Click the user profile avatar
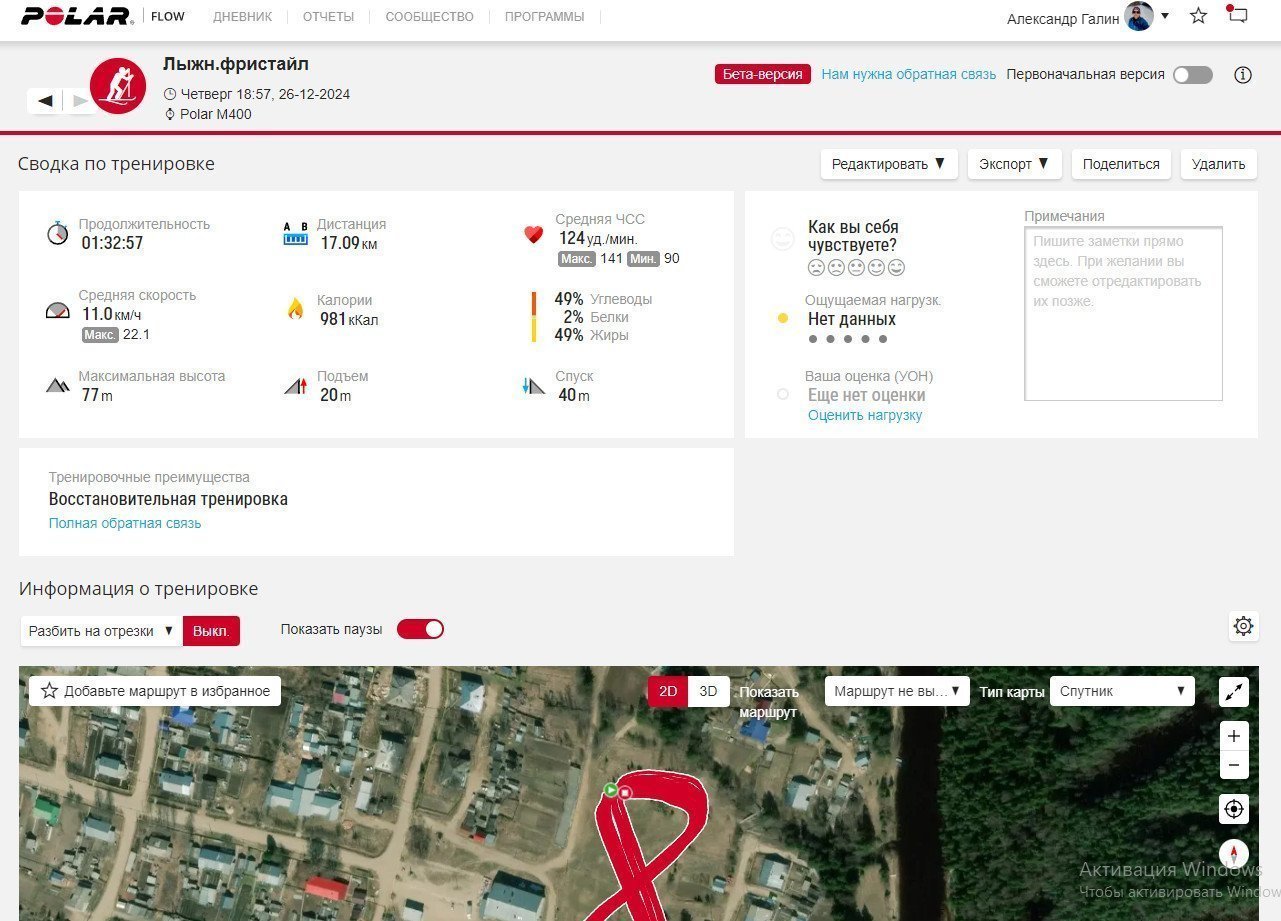The width and height of the screenshot is (1281, 921). [x=1139, y=17]
